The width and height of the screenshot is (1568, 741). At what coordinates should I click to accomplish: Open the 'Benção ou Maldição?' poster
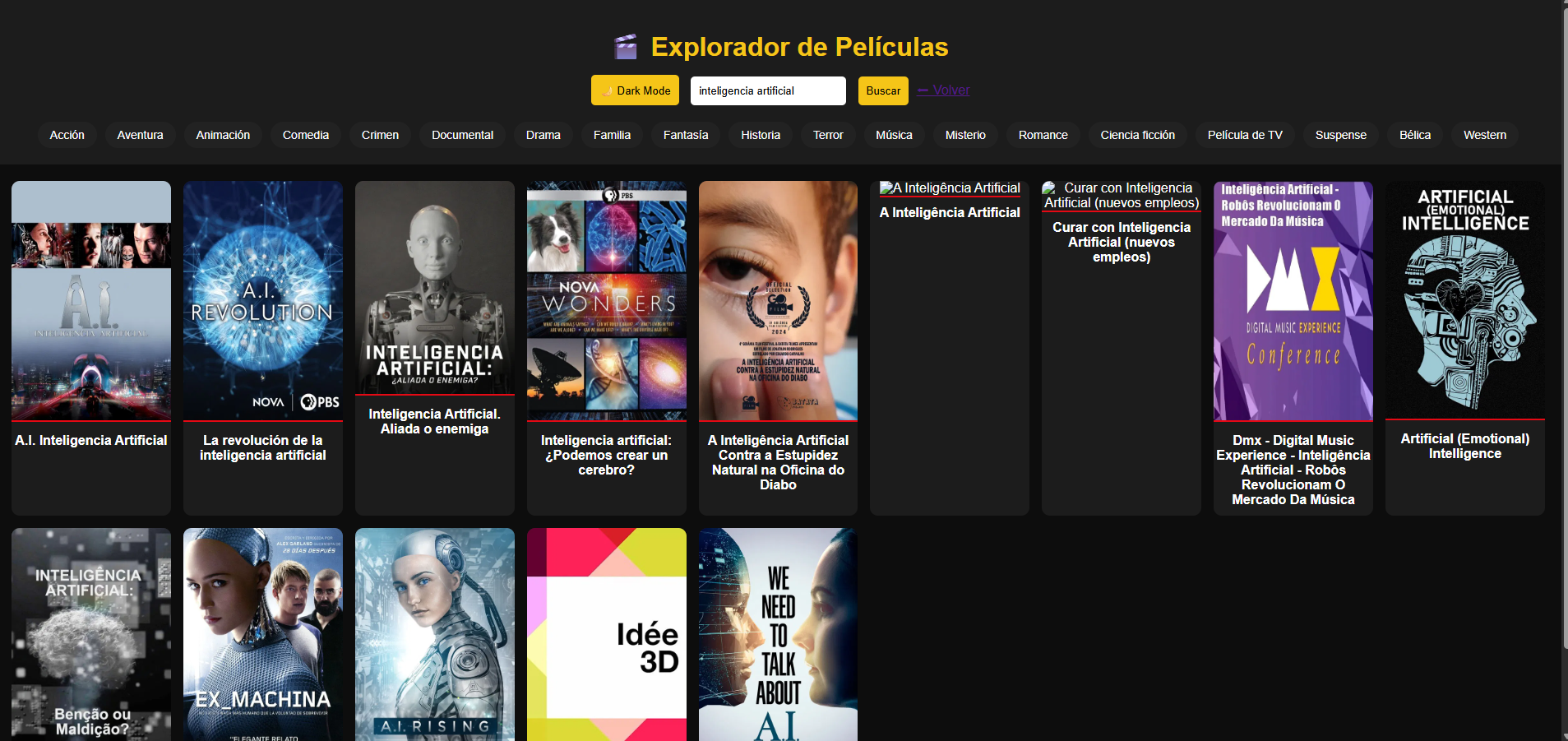point(91,635)
